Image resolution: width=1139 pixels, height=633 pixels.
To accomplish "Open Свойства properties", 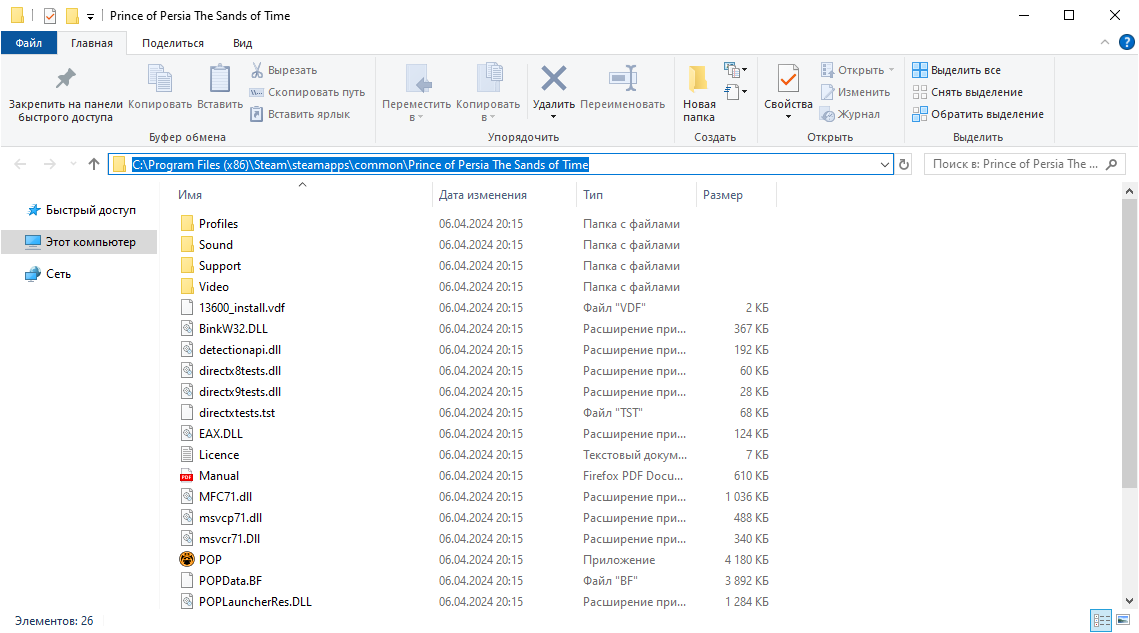I will (x=788, y=92).
